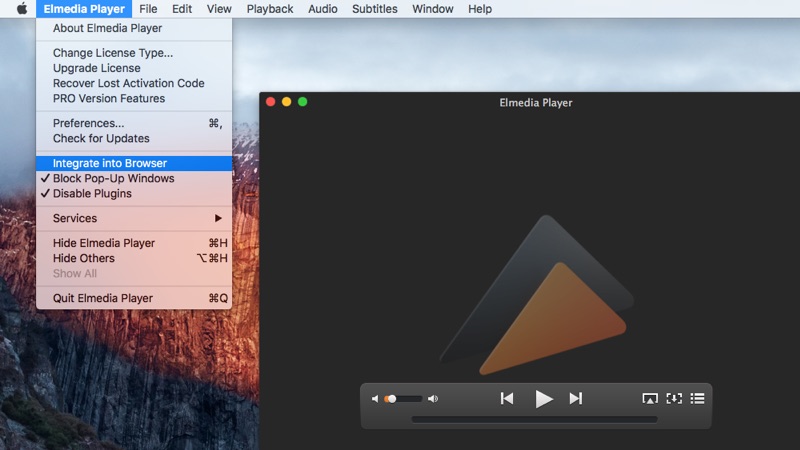
Task: Close the Elmedia Player window
Action: tap(270, 102)
